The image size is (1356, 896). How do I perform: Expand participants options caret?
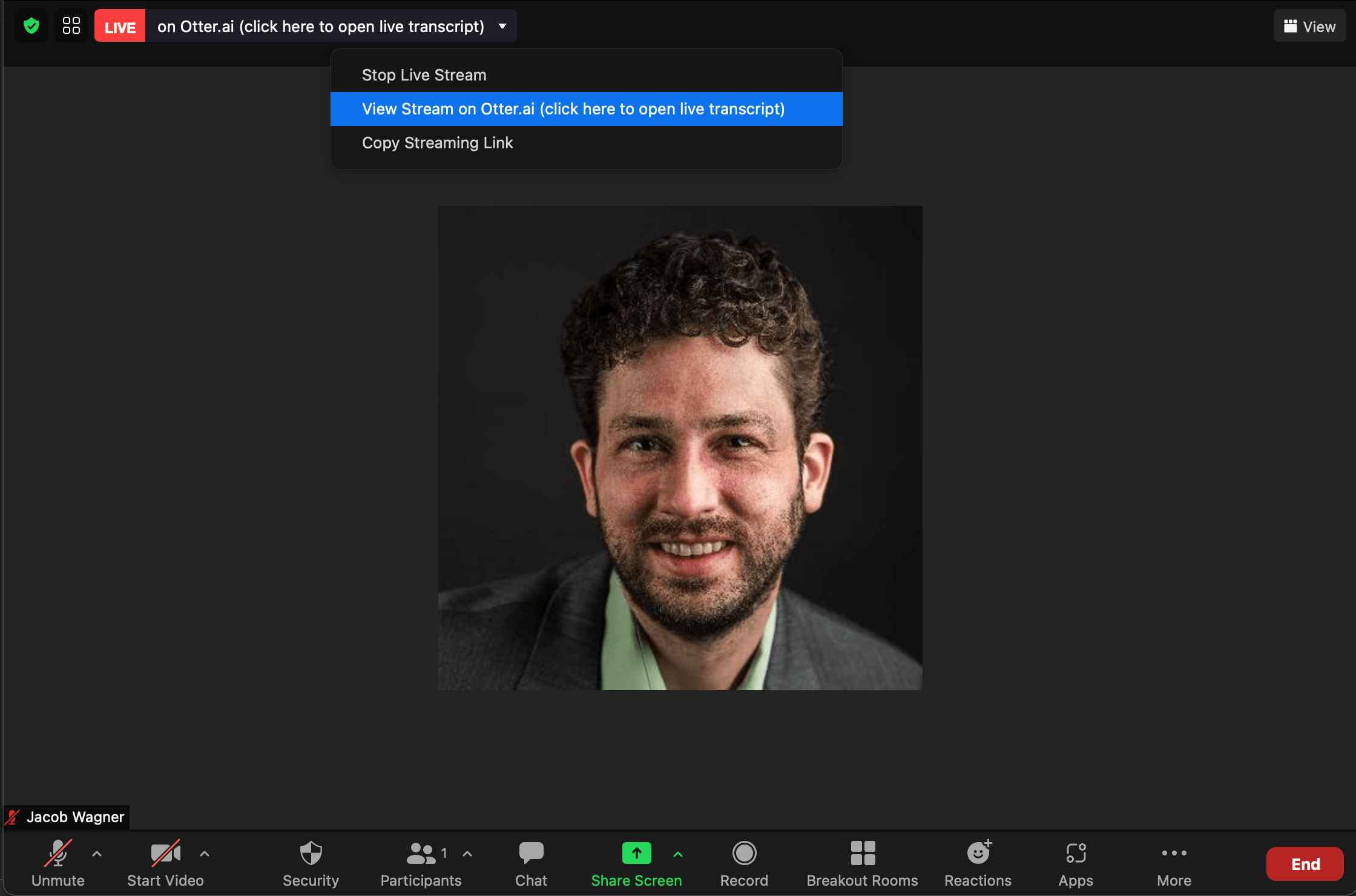(467, 854)
